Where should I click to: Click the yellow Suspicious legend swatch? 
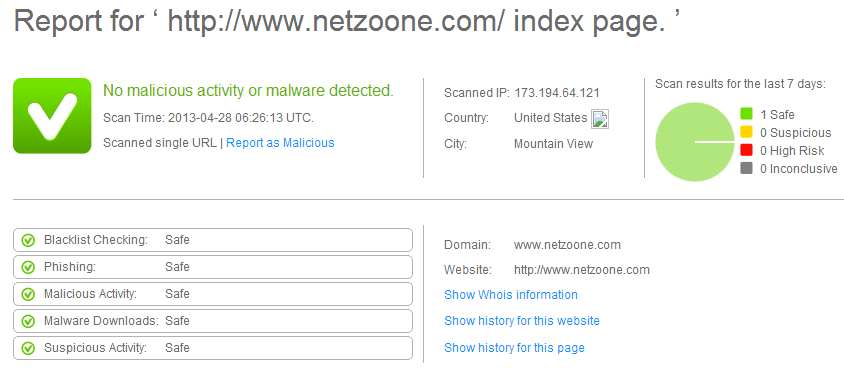click(x=746, y=132)
